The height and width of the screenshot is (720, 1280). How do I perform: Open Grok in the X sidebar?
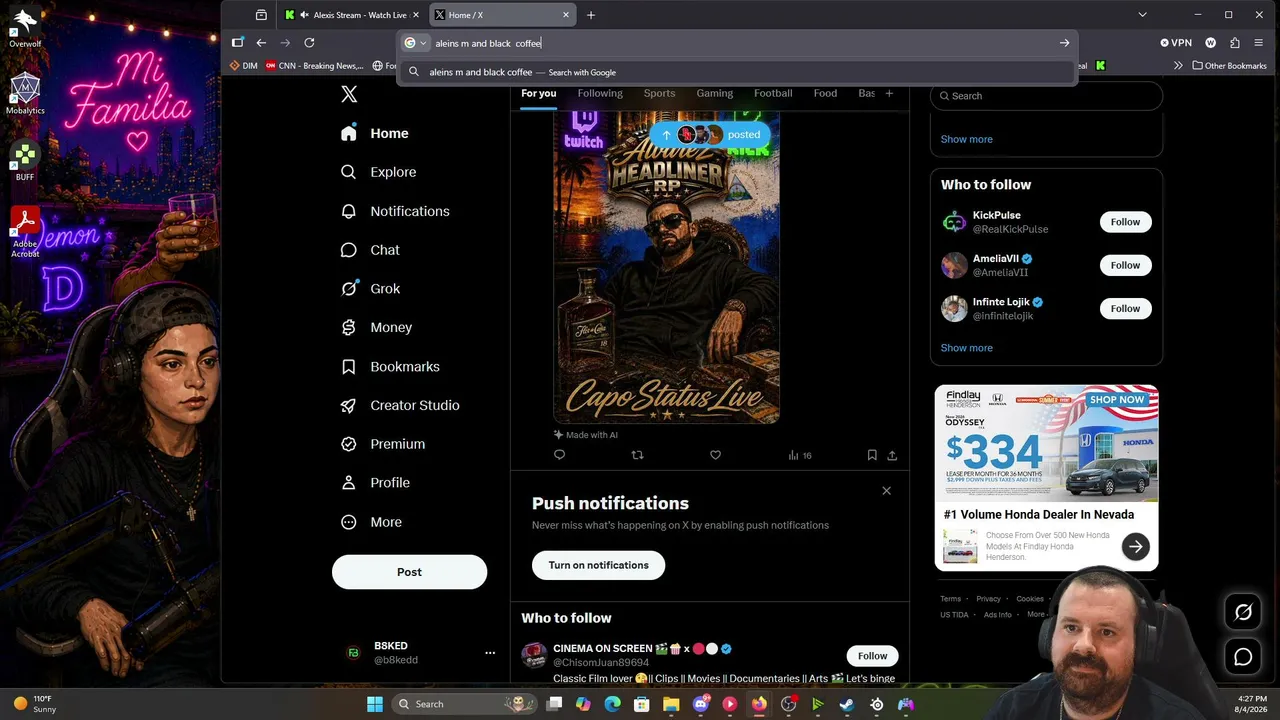(x=370, y=289)
